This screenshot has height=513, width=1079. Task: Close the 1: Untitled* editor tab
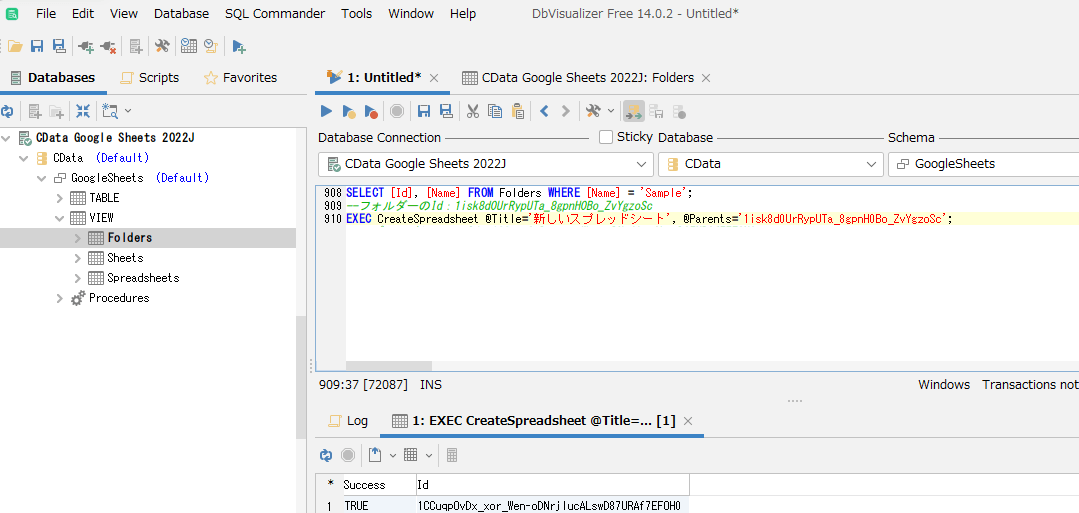434,78
